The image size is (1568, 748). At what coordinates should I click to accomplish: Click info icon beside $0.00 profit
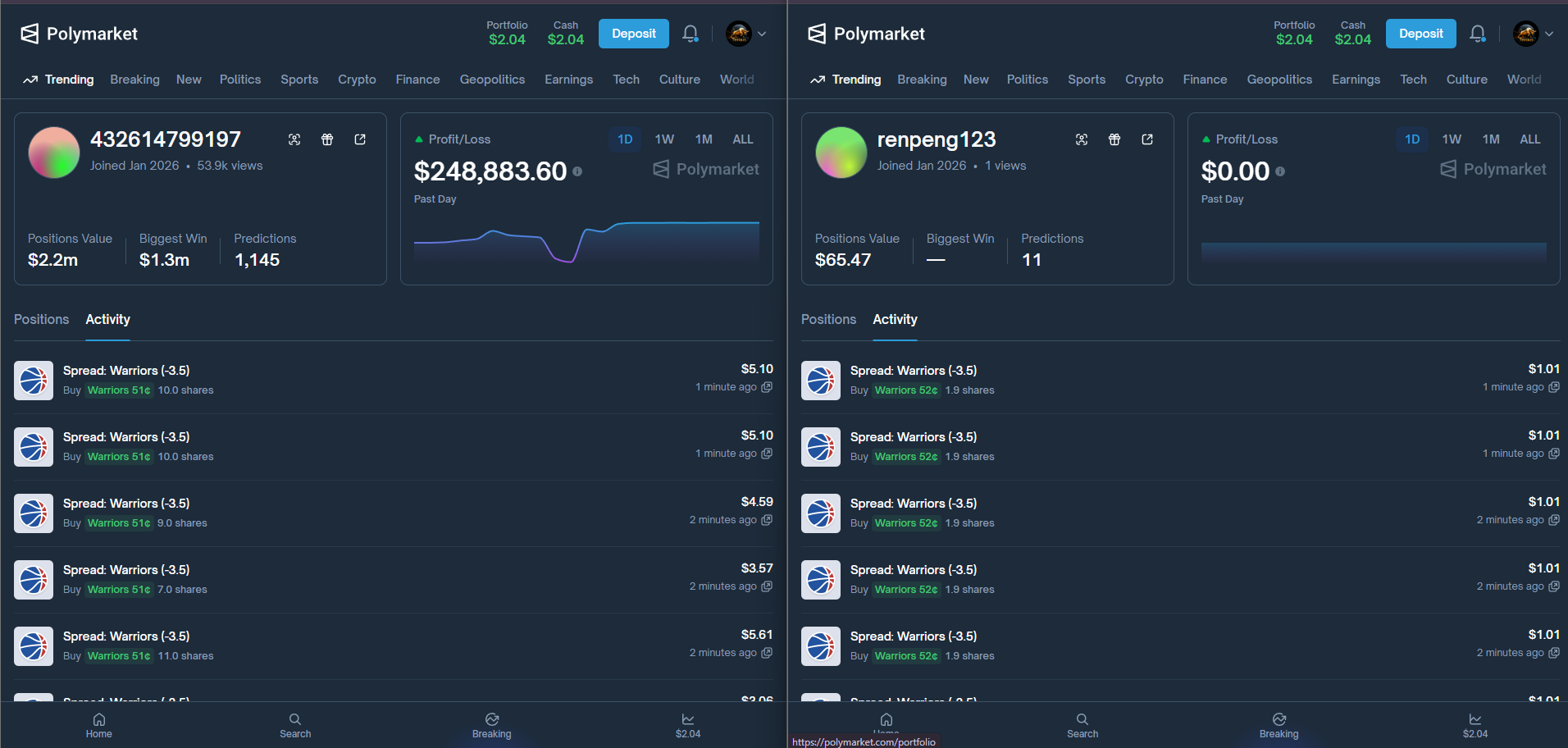pyautogui.click(x=1280, y=171)
